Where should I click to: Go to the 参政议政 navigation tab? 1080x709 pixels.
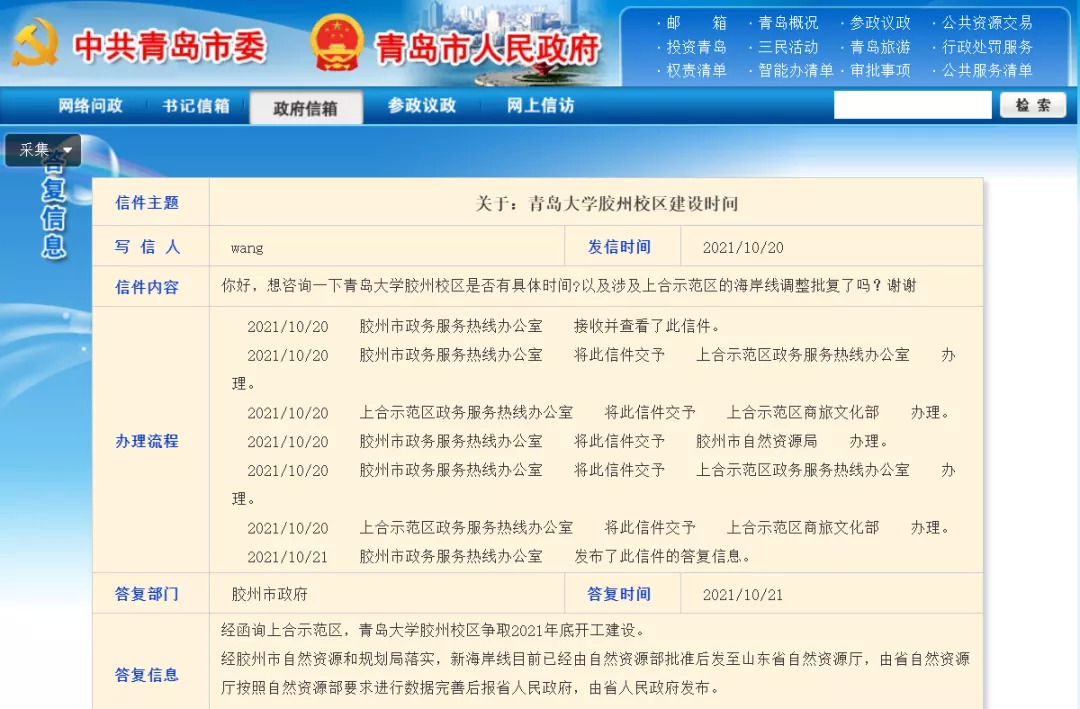422,105
